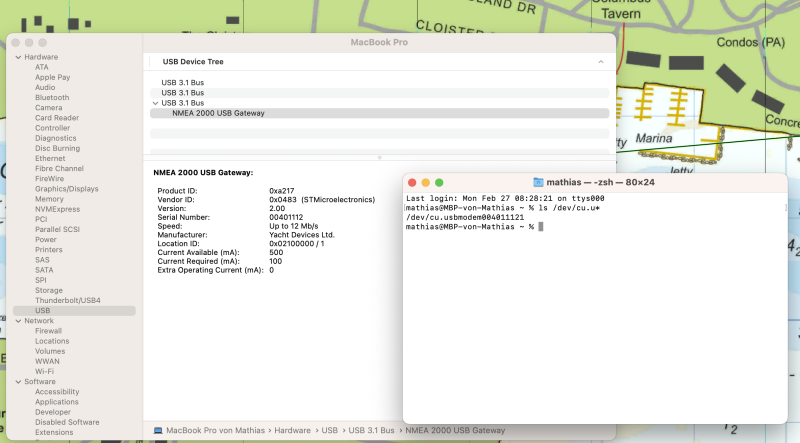Select Bluetooth in the sidebar

click(52, 97)
